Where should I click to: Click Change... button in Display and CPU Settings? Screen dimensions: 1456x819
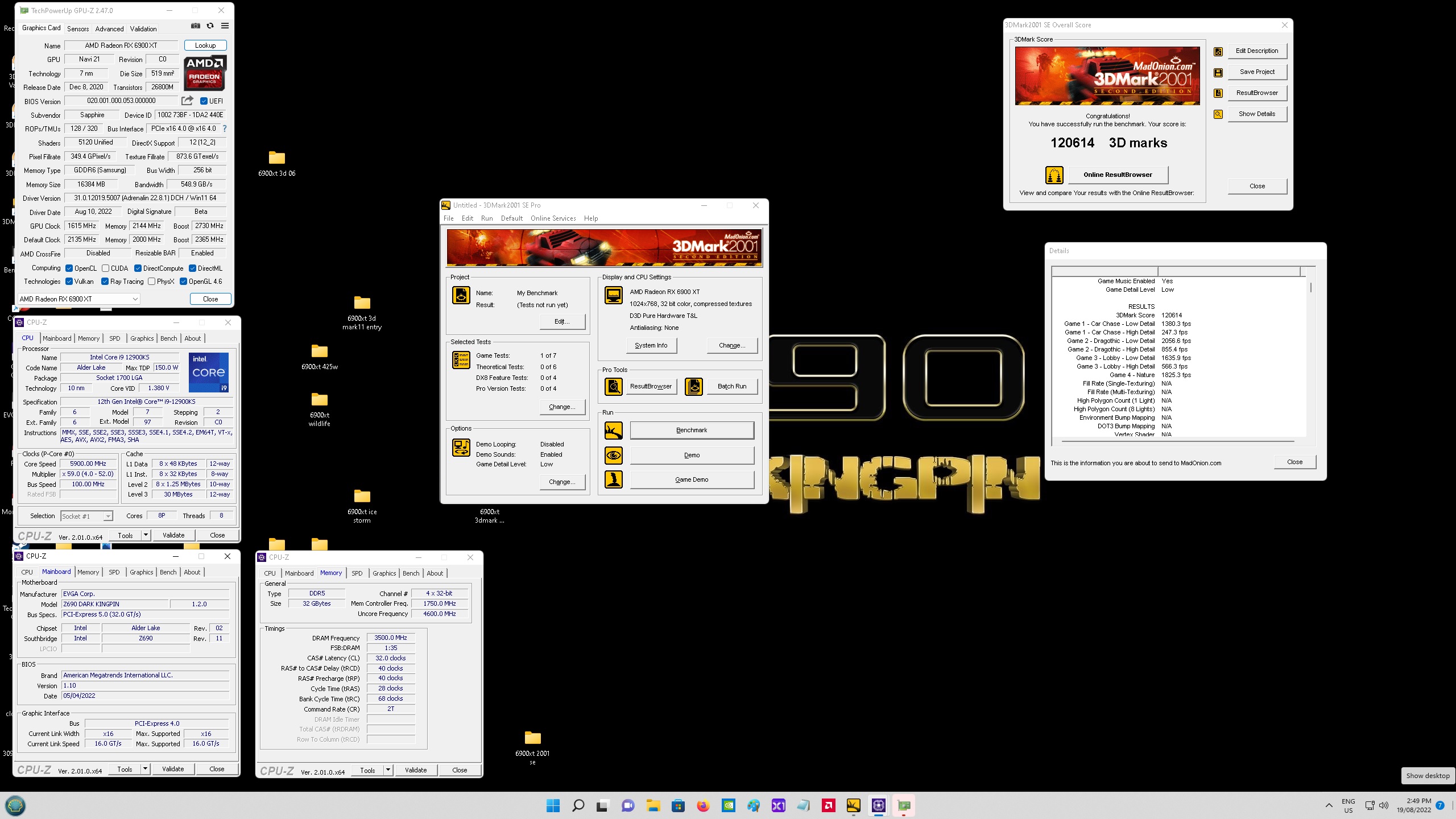tap(731, 345)
